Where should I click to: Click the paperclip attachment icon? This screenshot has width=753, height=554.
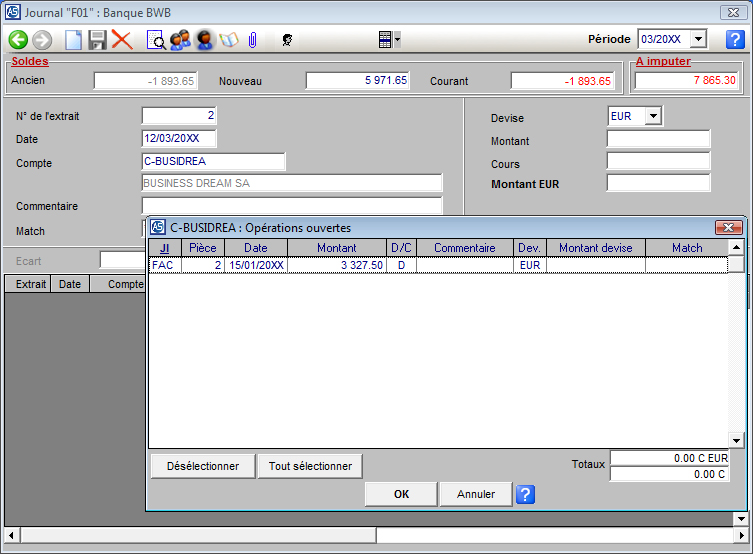pos(253,40)
